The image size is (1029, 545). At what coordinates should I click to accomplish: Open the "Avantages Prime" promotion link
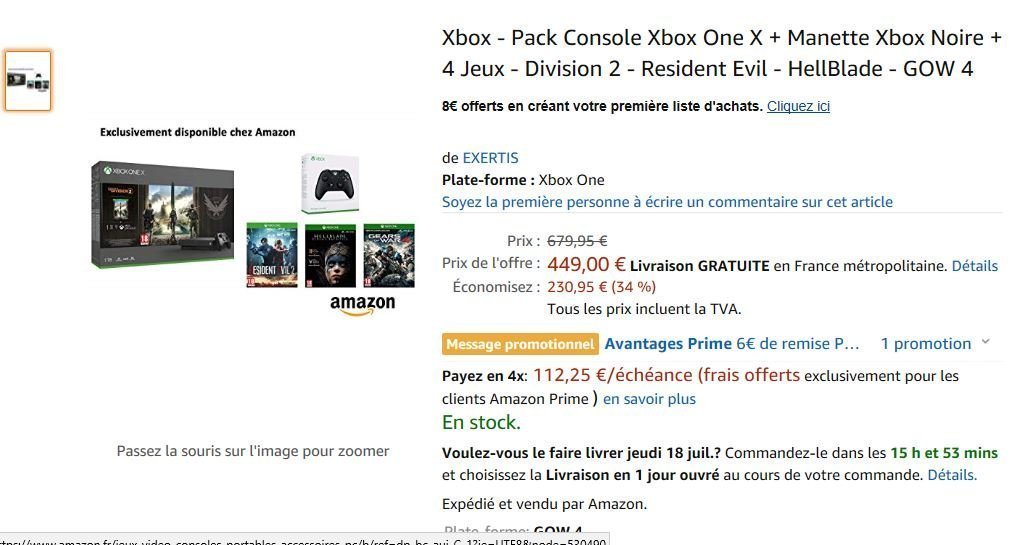(668, 344)
